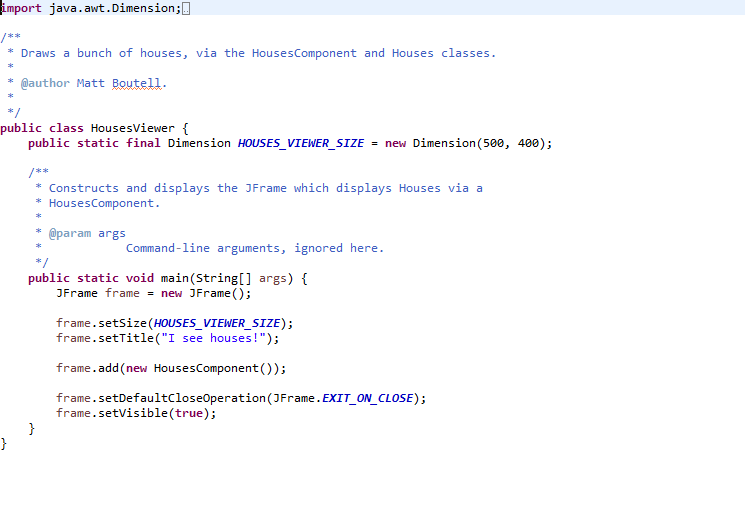Click 'Draws a bunch of houses' comment line
745x522 pixels.
[x=258, y=53]
